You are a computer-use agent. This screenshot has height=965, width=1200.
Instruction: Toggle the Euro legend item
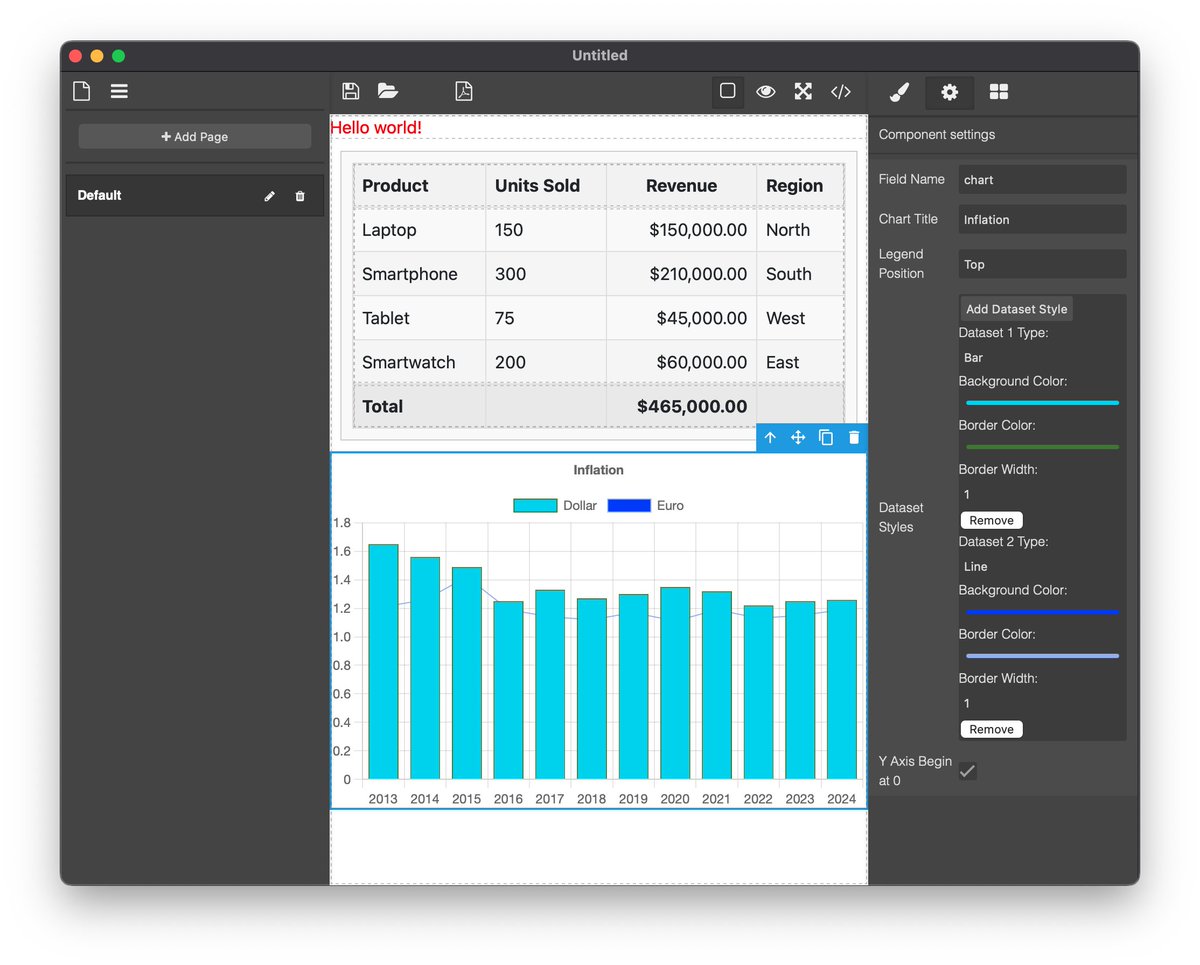click(645, 505)
